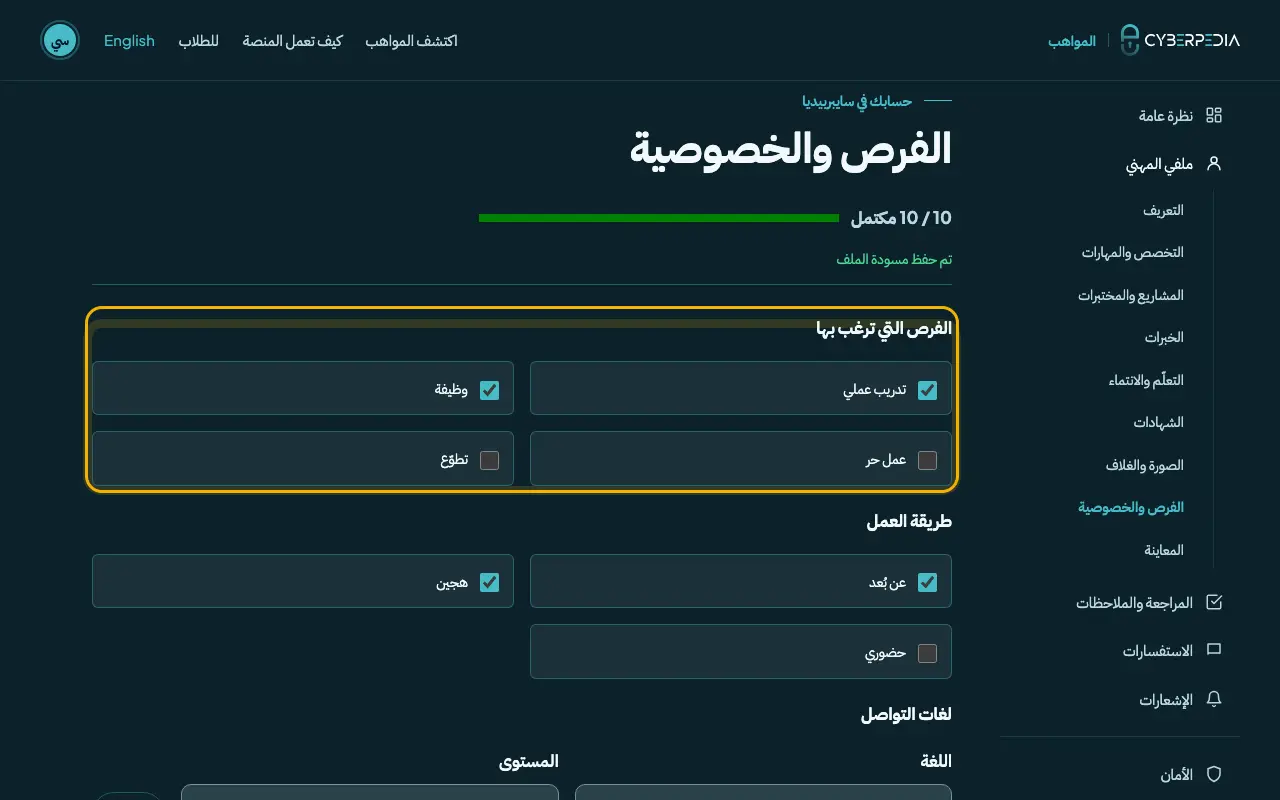The width and height of the screenshot is (1280, 800).
Task: Go to الشهادات section
Action: (1158, 422)
